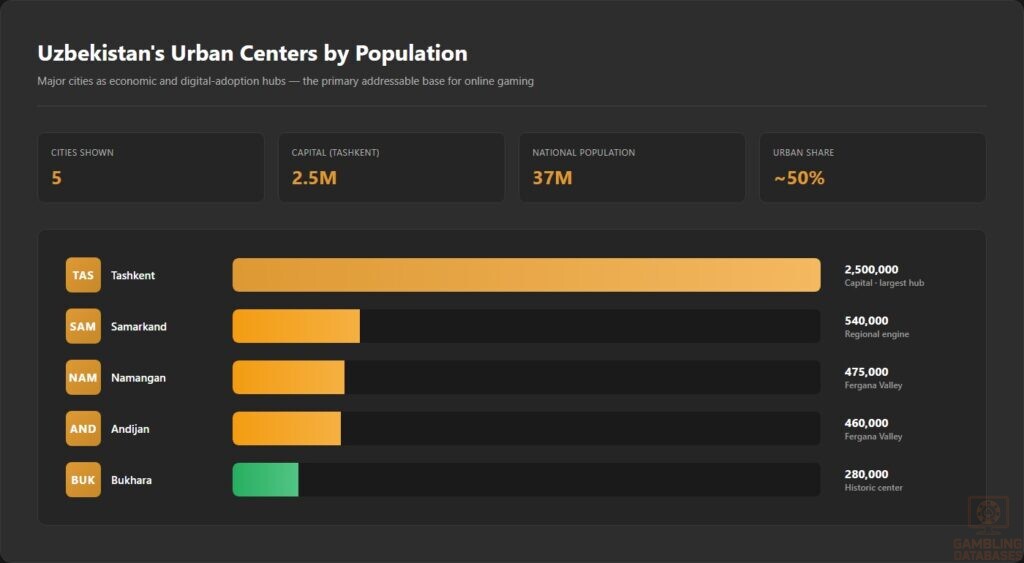Click the ~50% urban share figure
The image size is (1024, 563).
(x=799, y=178)
